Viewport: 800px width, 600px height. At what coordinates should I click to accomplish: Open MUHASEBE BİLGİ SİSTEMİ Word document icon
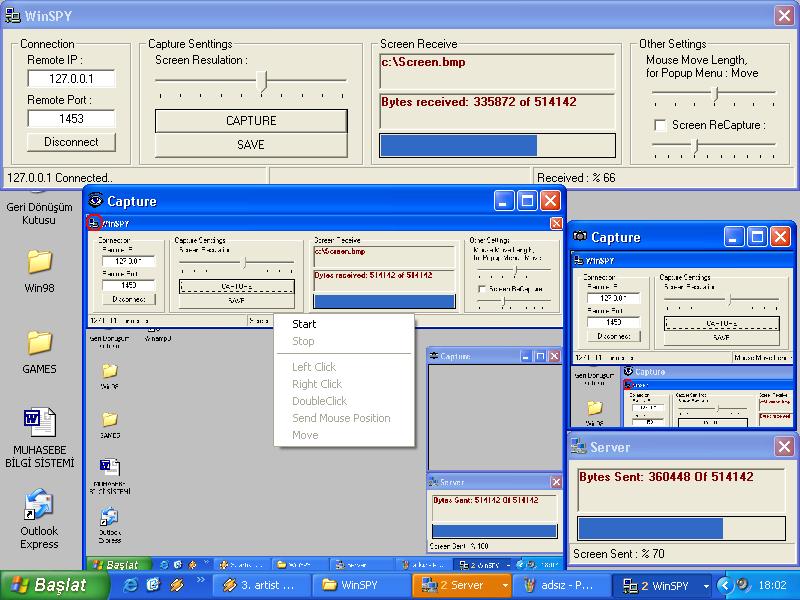(40, 421)
